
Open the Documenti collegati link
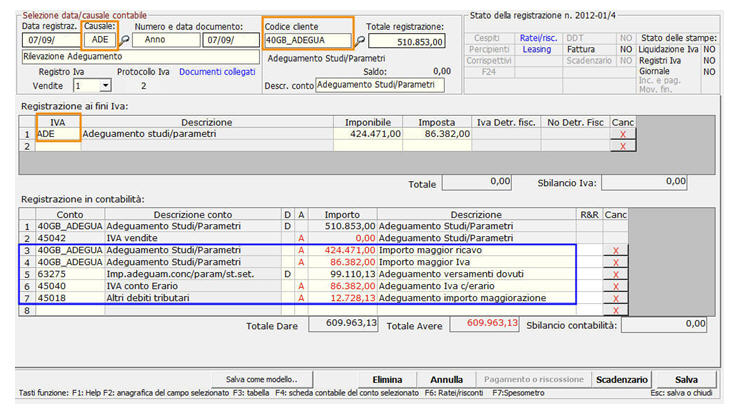tap(217, 72)
